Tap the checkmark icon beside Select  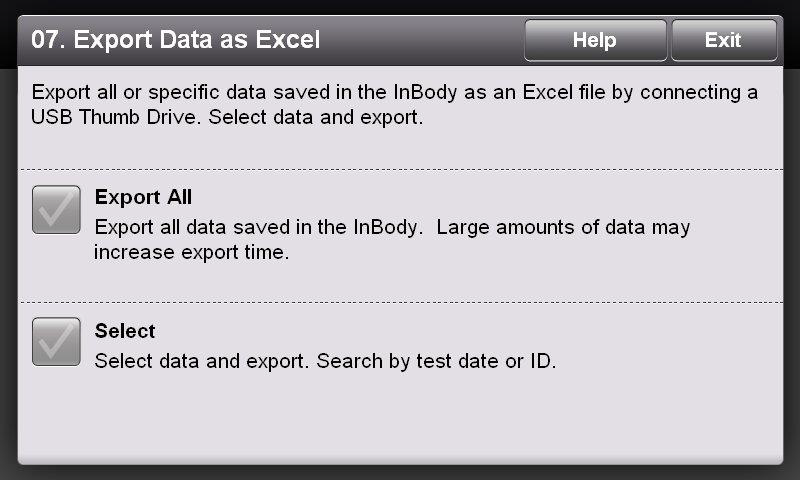pyautogui.click(x=56, y=341)
